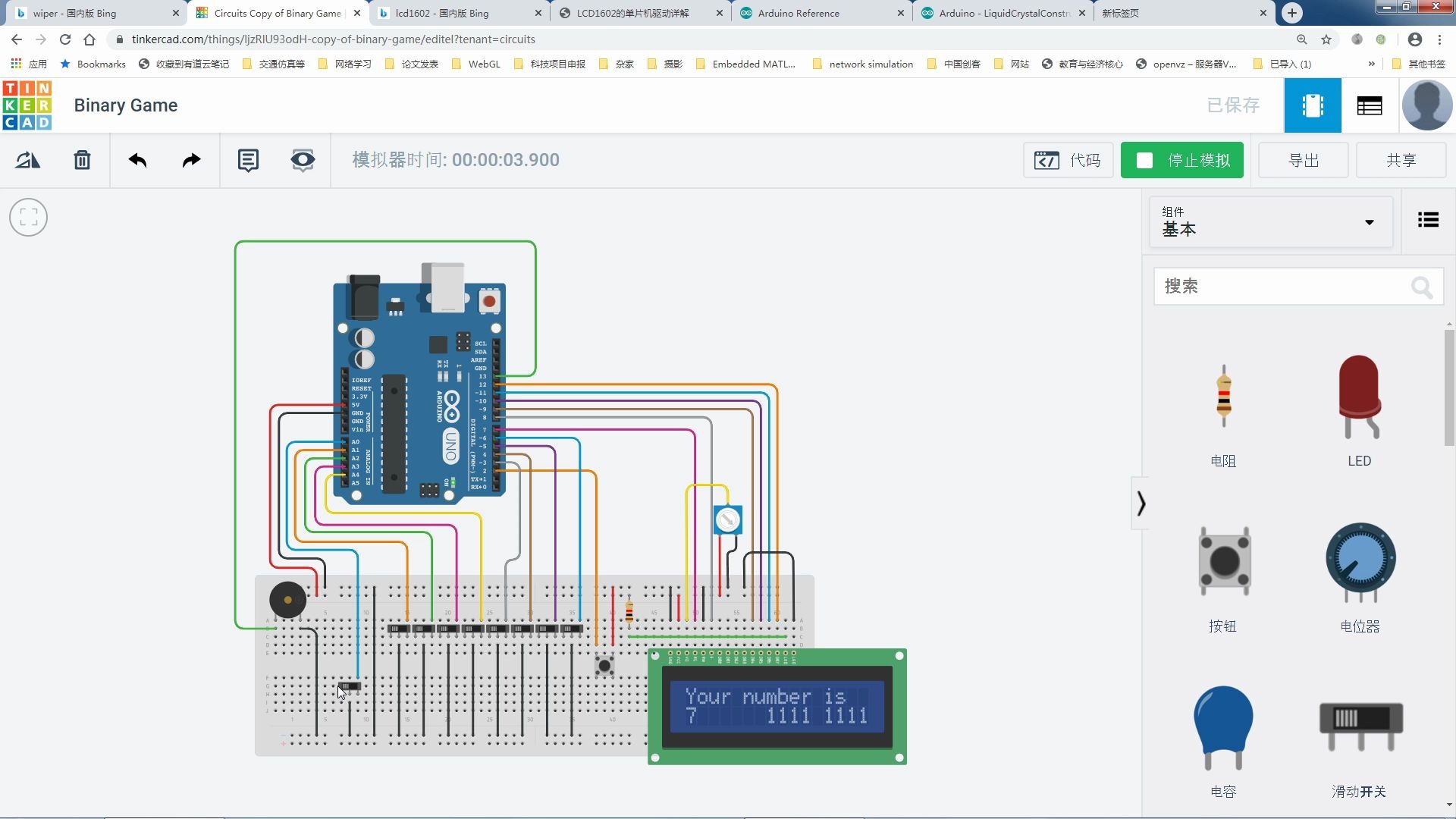Delete selection with trash icon
Viewport: 1456px width, 819px height.
tap(82, 160)
